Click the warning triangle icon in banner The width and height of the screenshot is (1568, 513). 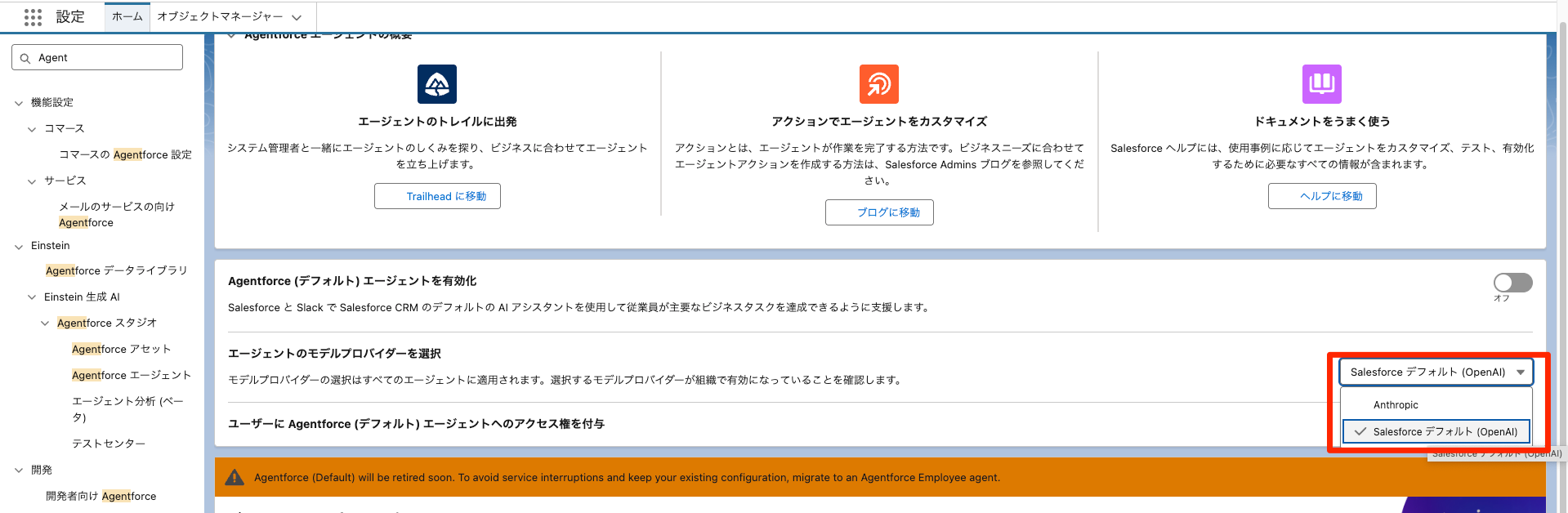(235, 478)
